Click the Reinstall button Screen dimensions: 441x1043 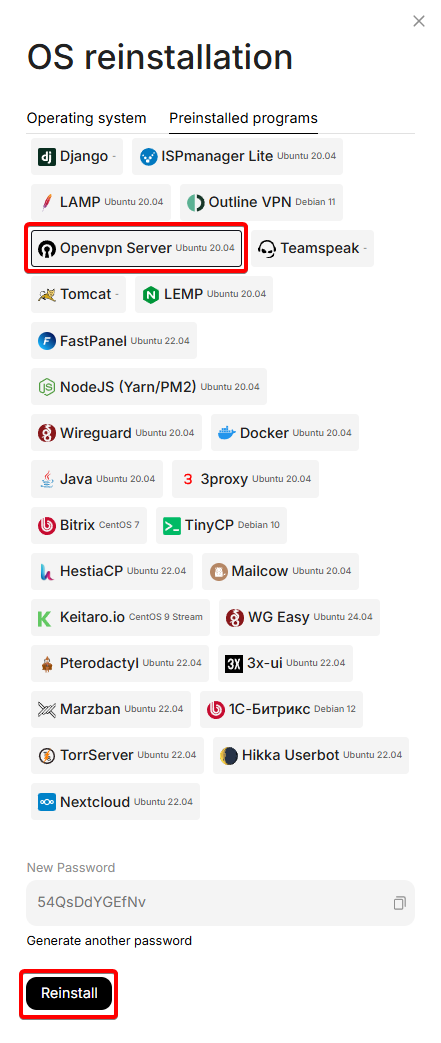point(69,993)
